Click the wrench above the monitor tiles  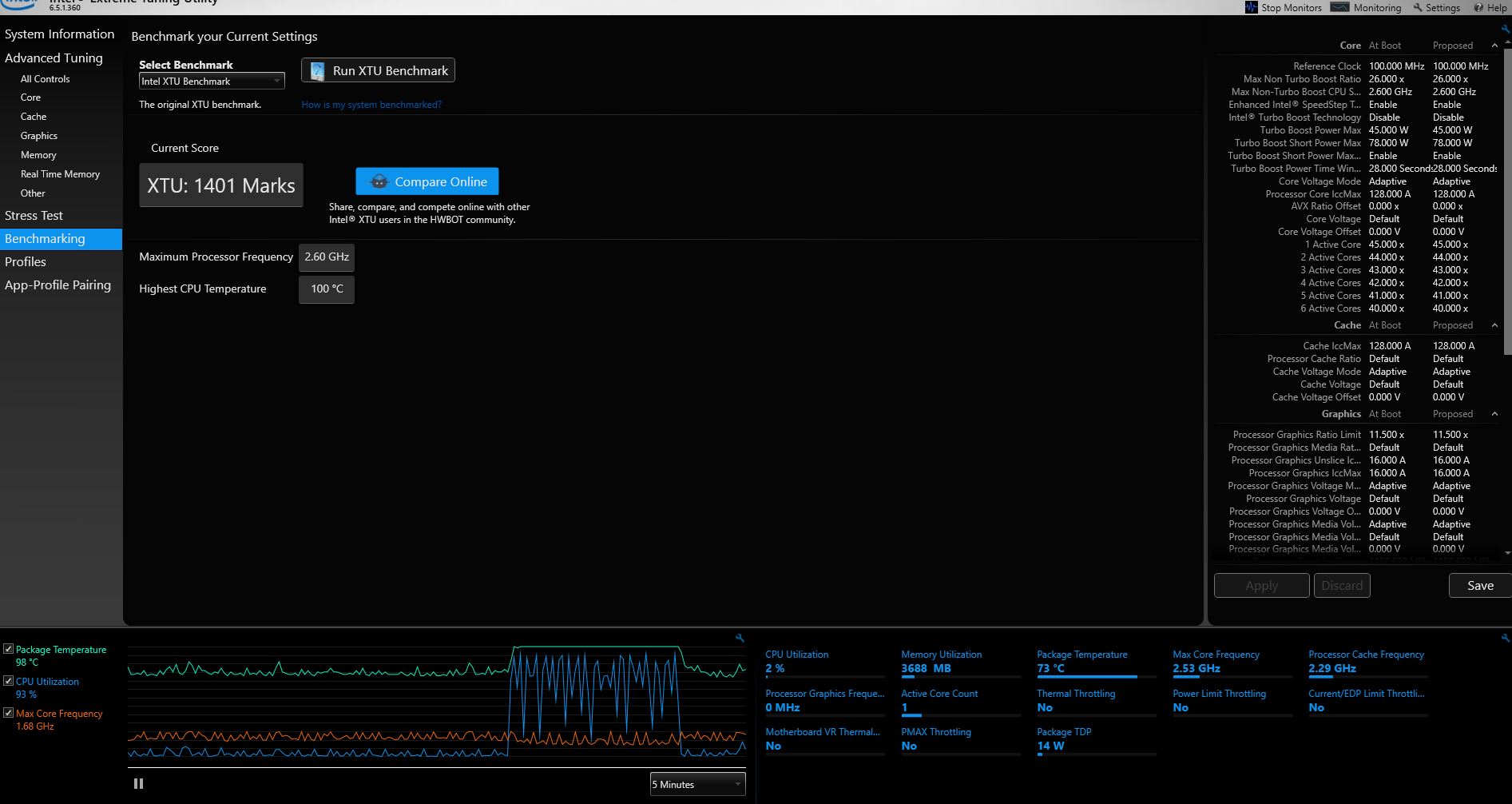pos(1505,638)
